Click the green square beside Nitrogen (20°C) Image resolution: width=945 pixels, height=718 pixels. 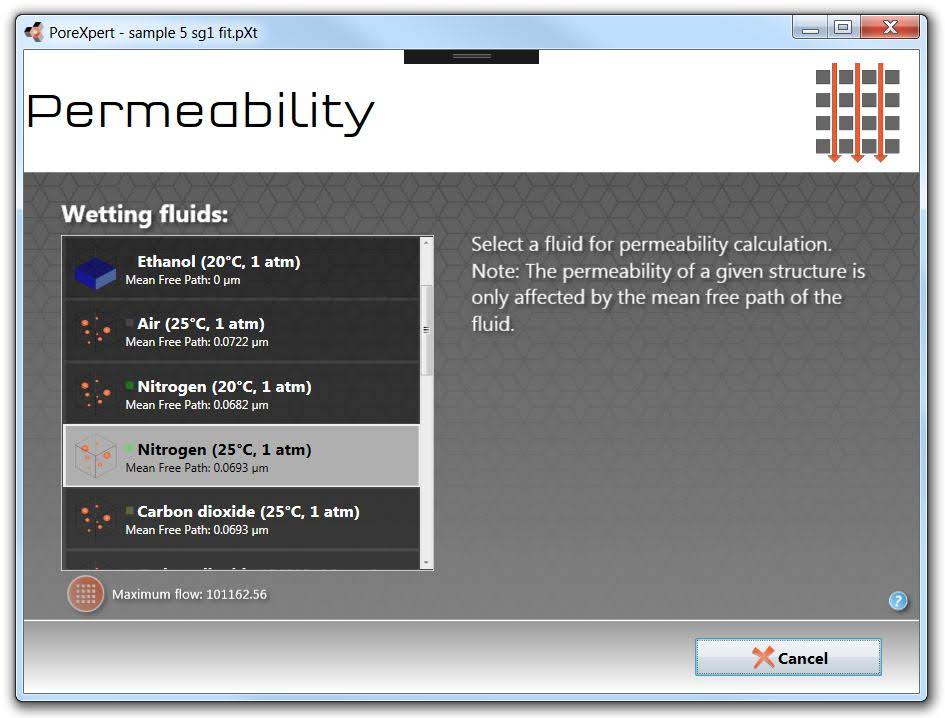[130, 385]
